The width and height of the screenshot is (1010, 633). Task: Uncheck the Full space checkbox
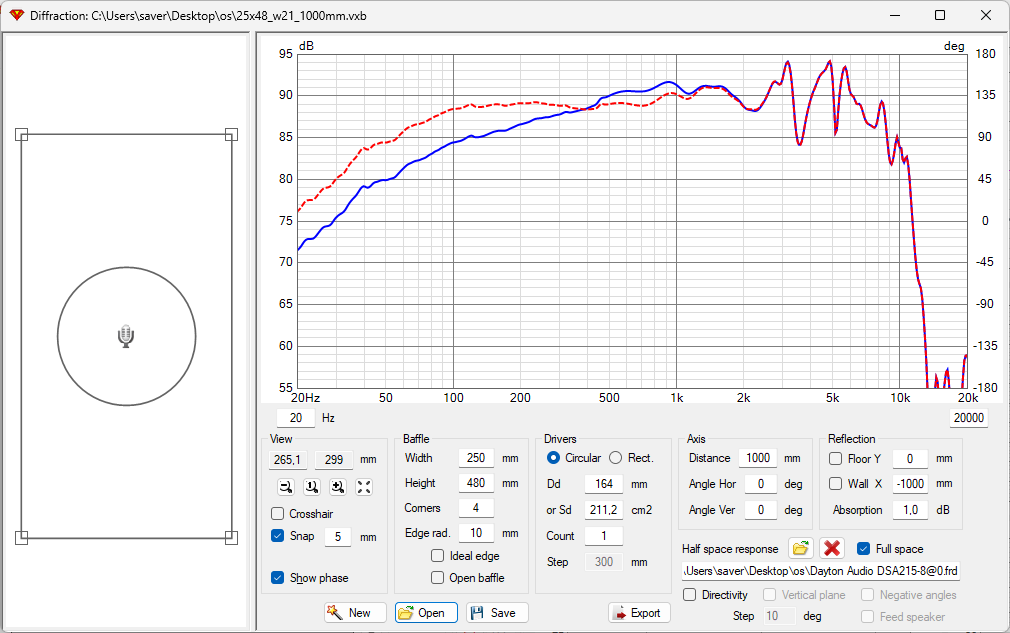pos(864,549)
